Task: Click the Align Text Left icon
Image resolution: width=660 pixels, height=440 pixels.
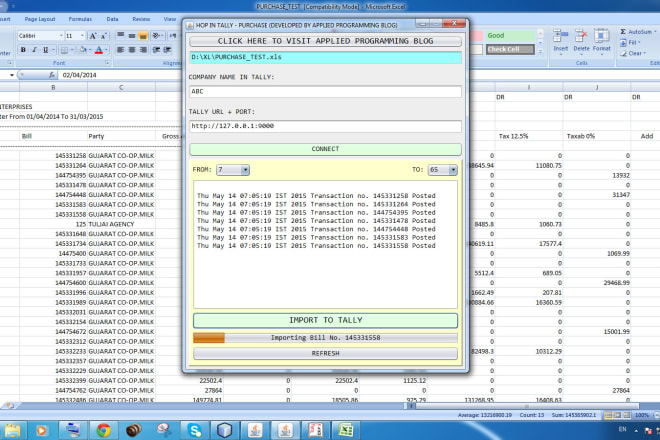Action: pyautogui.click(x=120, y=50)
